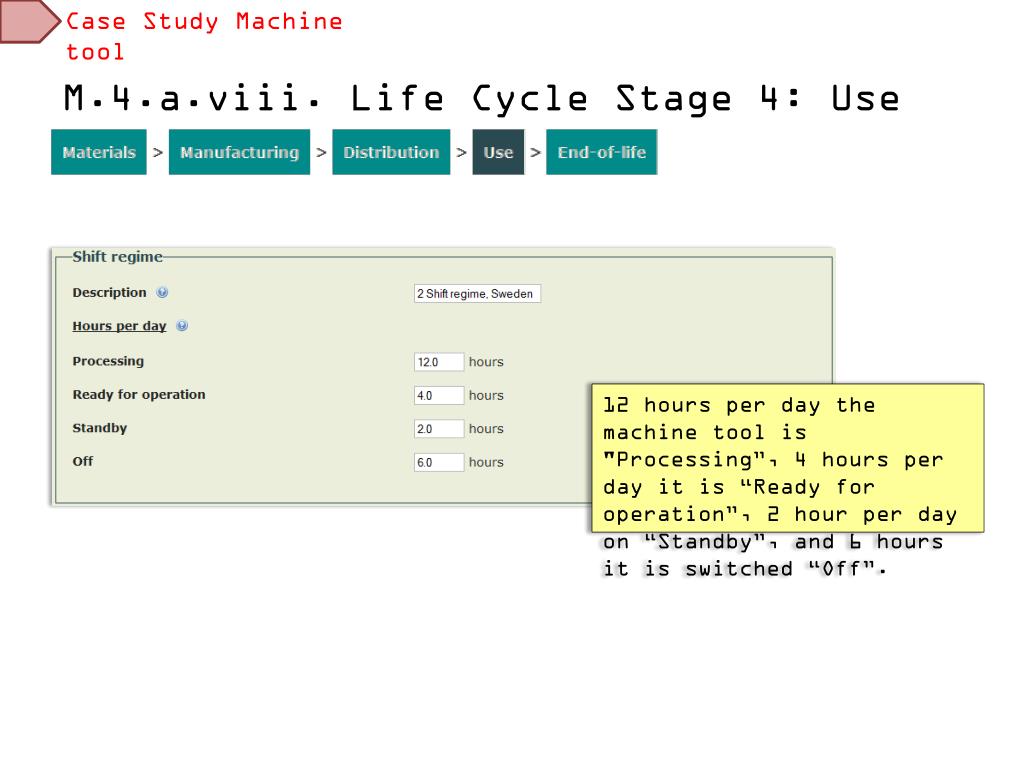Screen dimensions: 1024x768
Task: Click the Description label text
Action: pyautogui.click(x=109, y=293)
